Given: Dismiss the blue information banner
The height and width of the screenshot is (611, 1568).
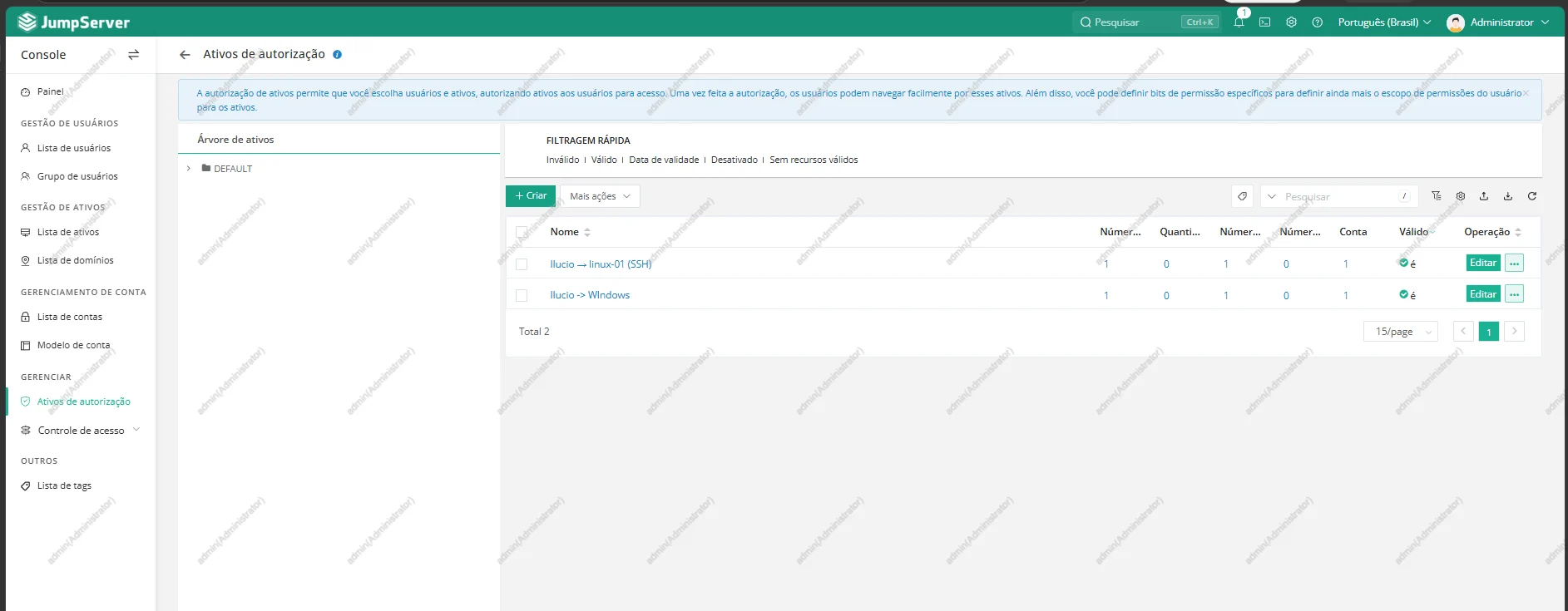Looking at the screenshot, I should pyautogui.click(x=1526, y=93).
